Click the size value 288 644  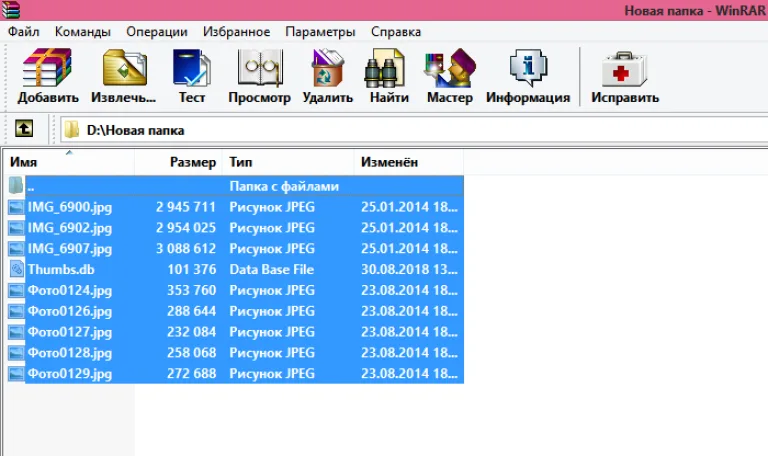[x=192, y=311]
